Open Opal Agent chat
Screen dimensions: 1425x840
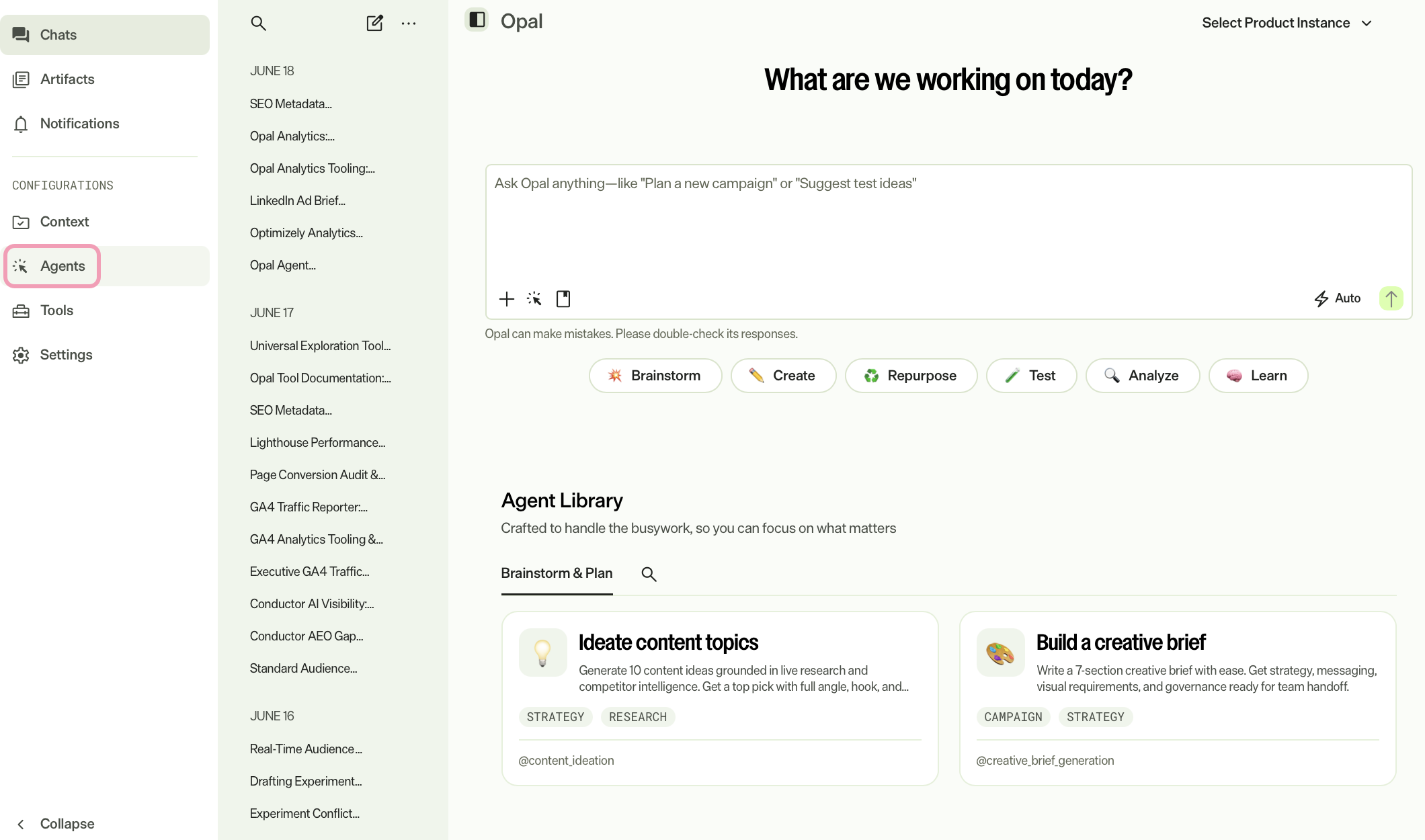[283, 265]
